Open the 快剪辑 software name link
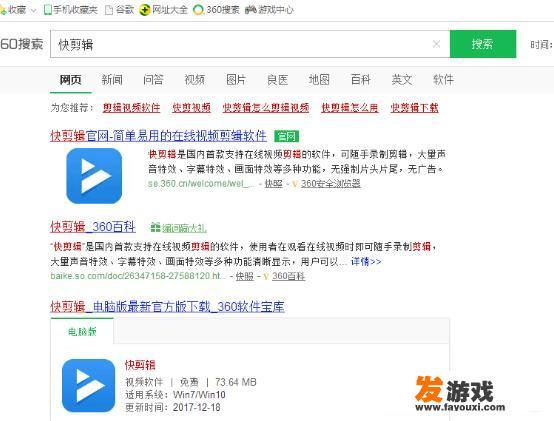 (x=140, y=365)
